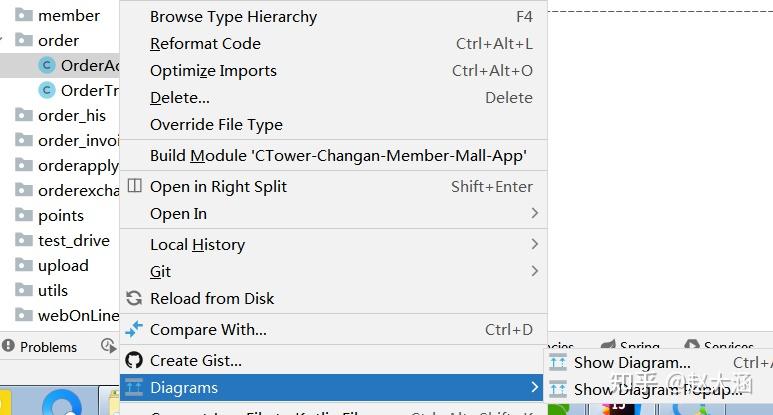Select the test_drive folder
The image size is (773, 415).
click(x=75, y=240)
